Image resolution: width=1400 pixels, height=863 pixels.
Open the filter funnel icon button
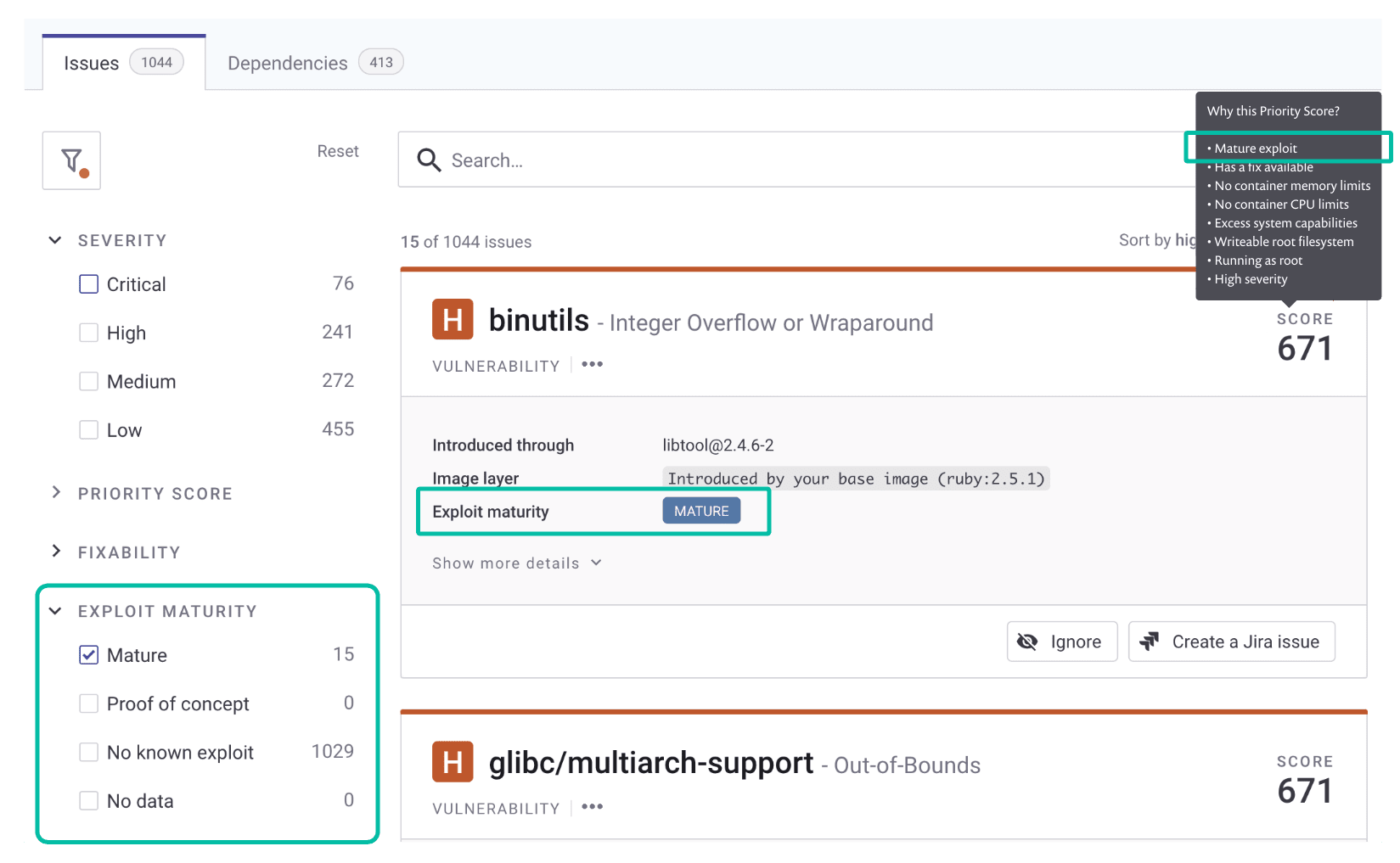pos(71,160)
